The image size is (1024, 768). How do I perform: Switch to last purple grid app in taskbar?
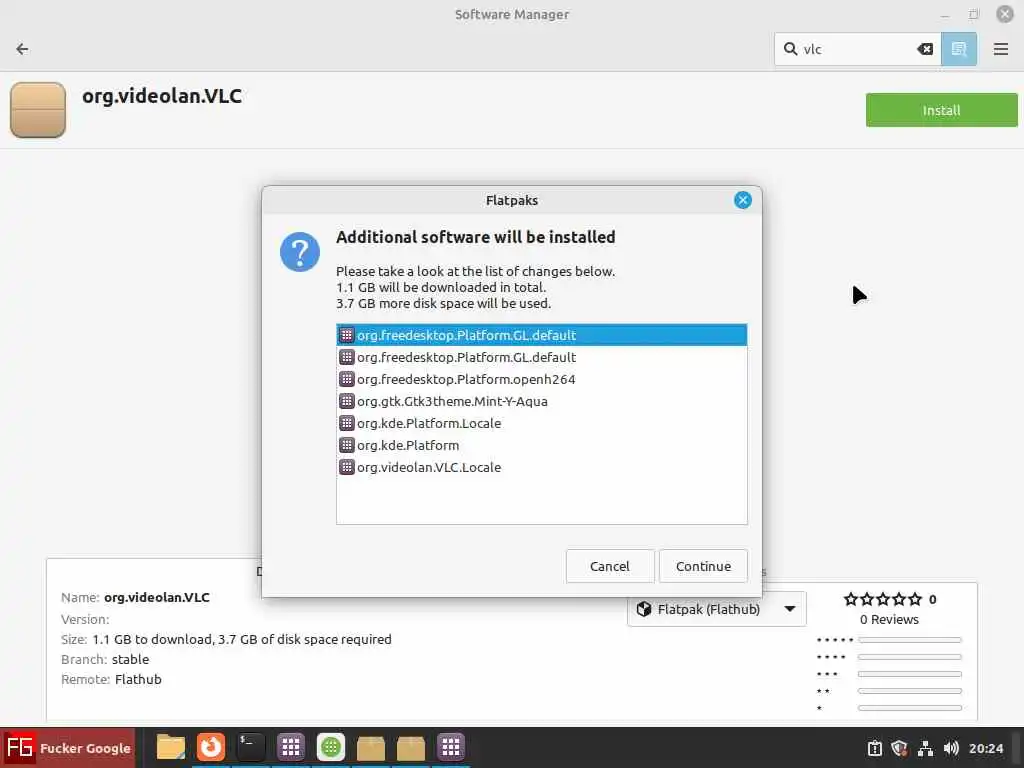[x=451, y=747]
